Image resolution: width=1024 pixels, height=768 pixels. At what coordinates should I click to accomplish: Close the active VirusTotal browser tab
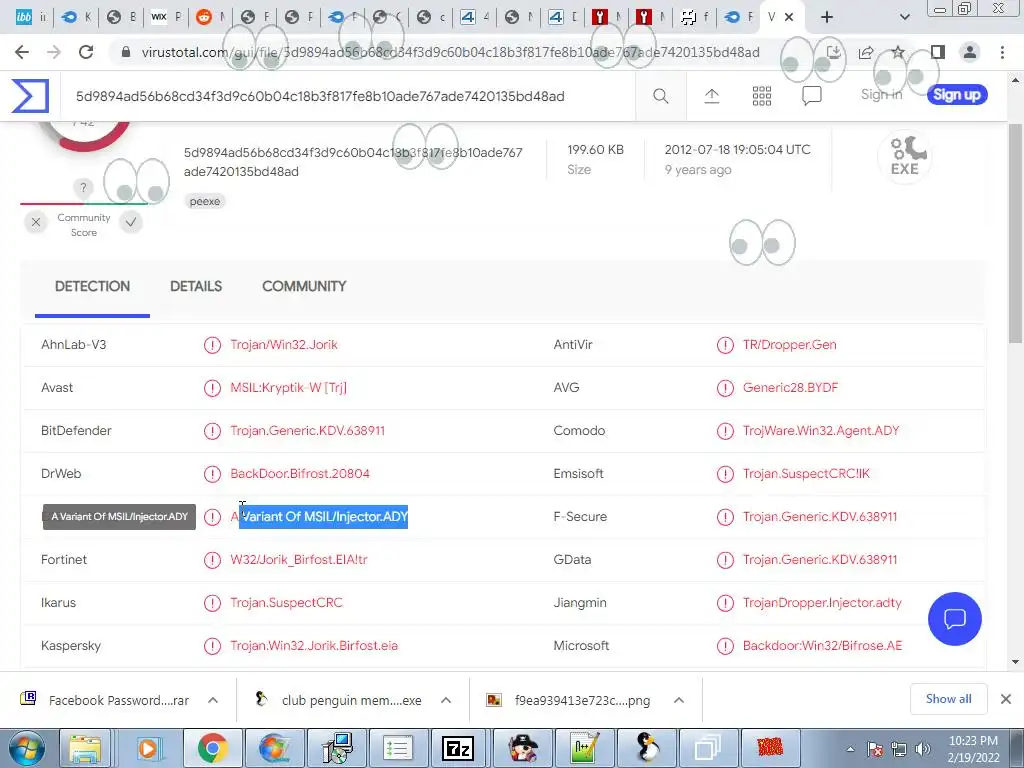click(789, 17)
